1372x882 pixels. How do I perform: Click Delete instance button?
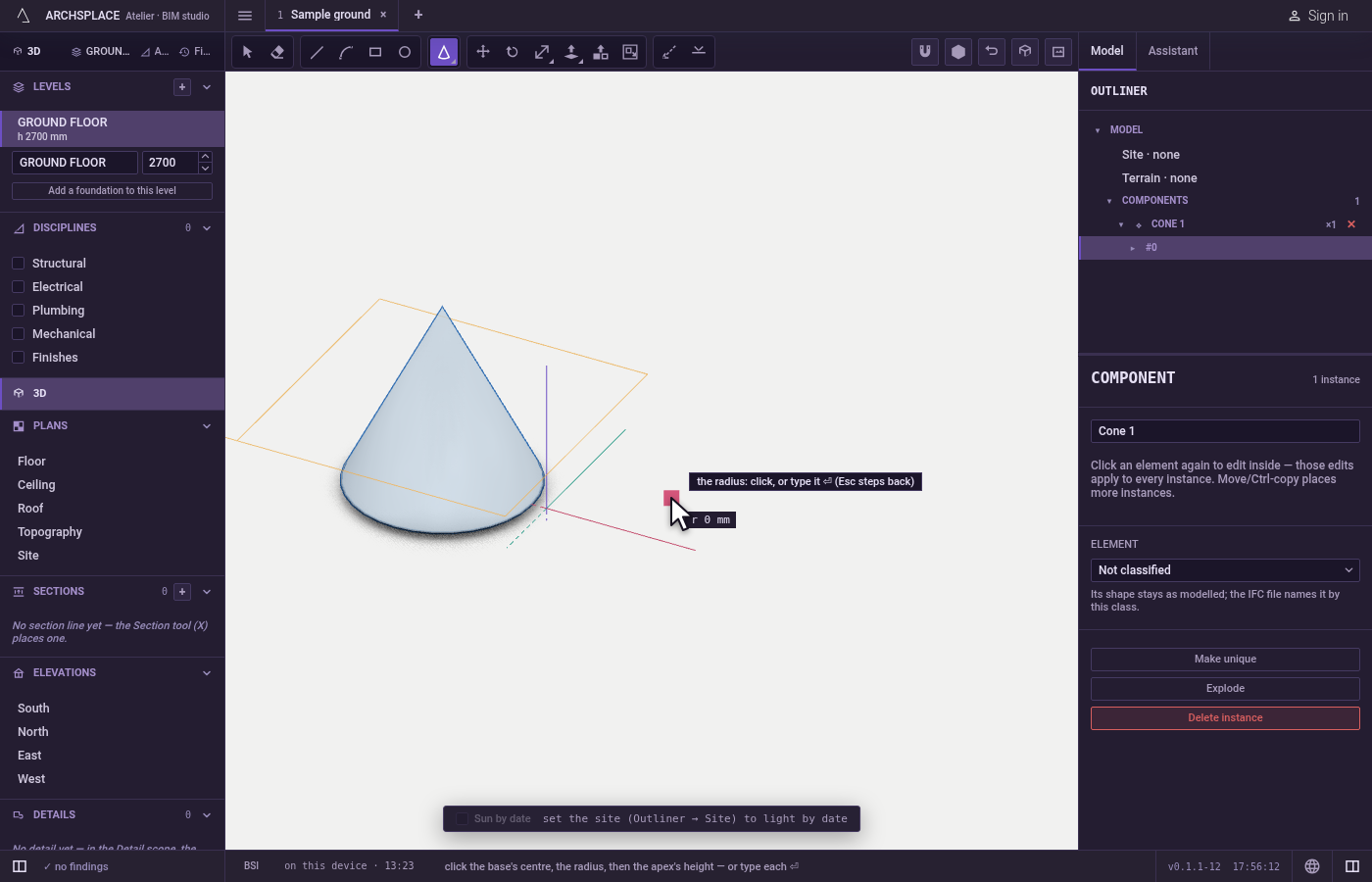point(1225,718)
